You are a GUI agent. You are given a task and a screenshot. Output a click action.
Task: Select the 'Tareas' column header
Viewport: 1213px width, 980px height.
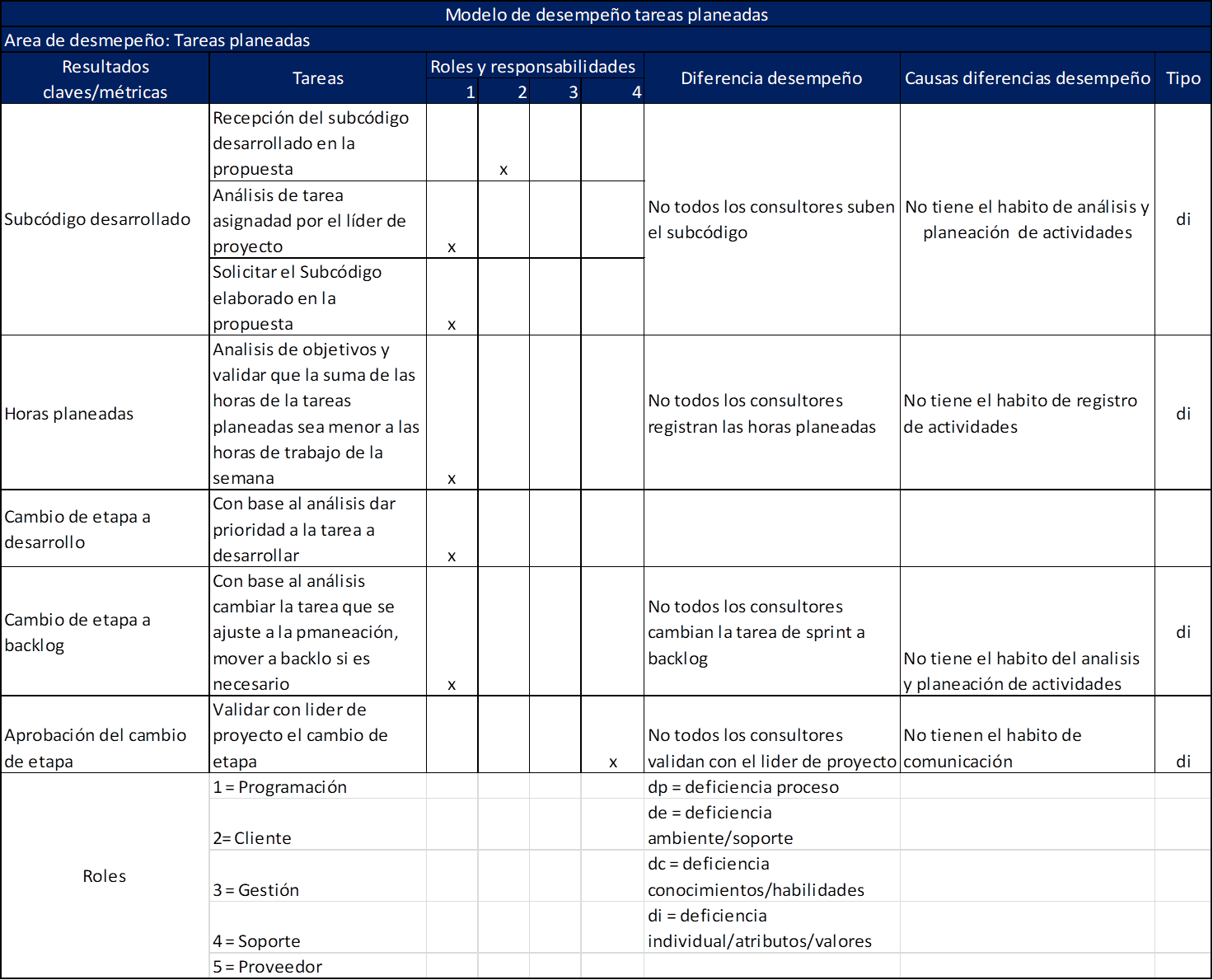[318, 79]
